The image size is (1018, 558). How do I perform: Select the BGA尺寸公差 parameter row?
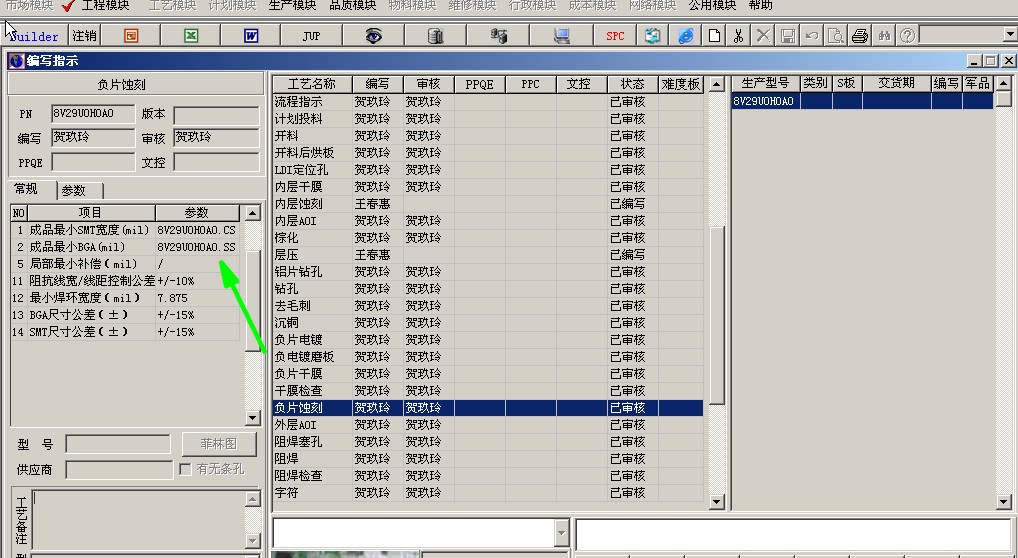coord(125,315)
